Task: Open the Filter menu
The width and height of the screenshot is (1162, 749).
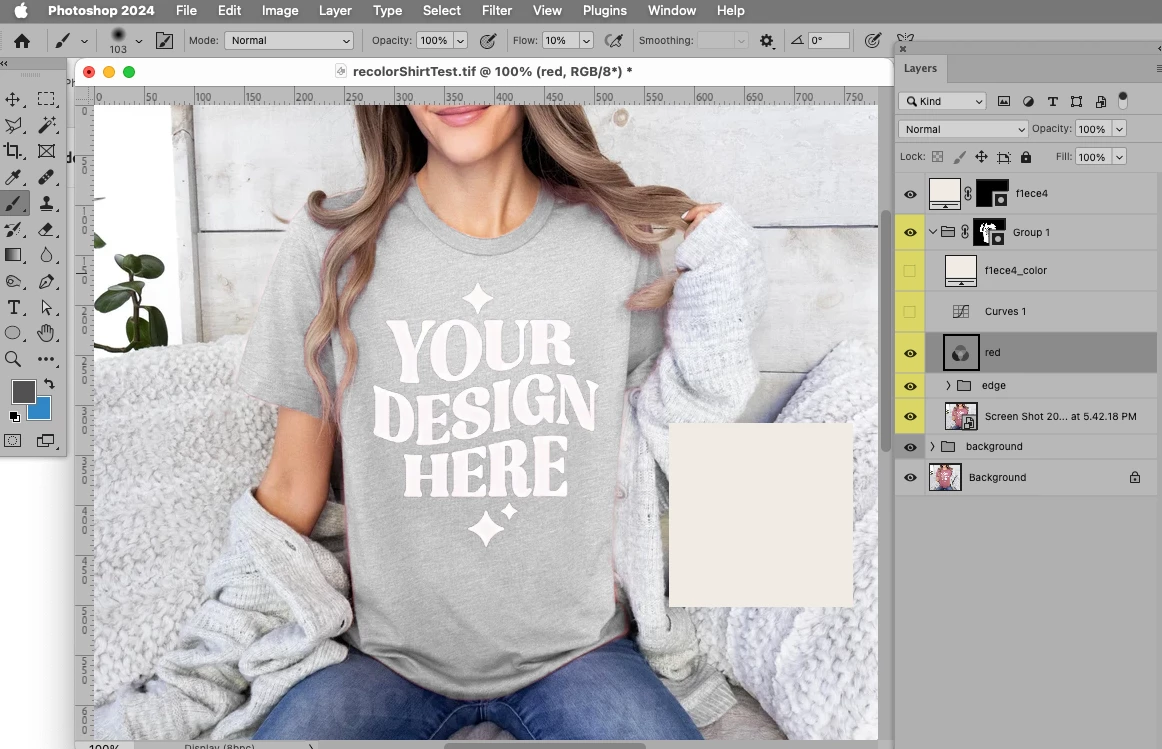Action: [496, 11]
